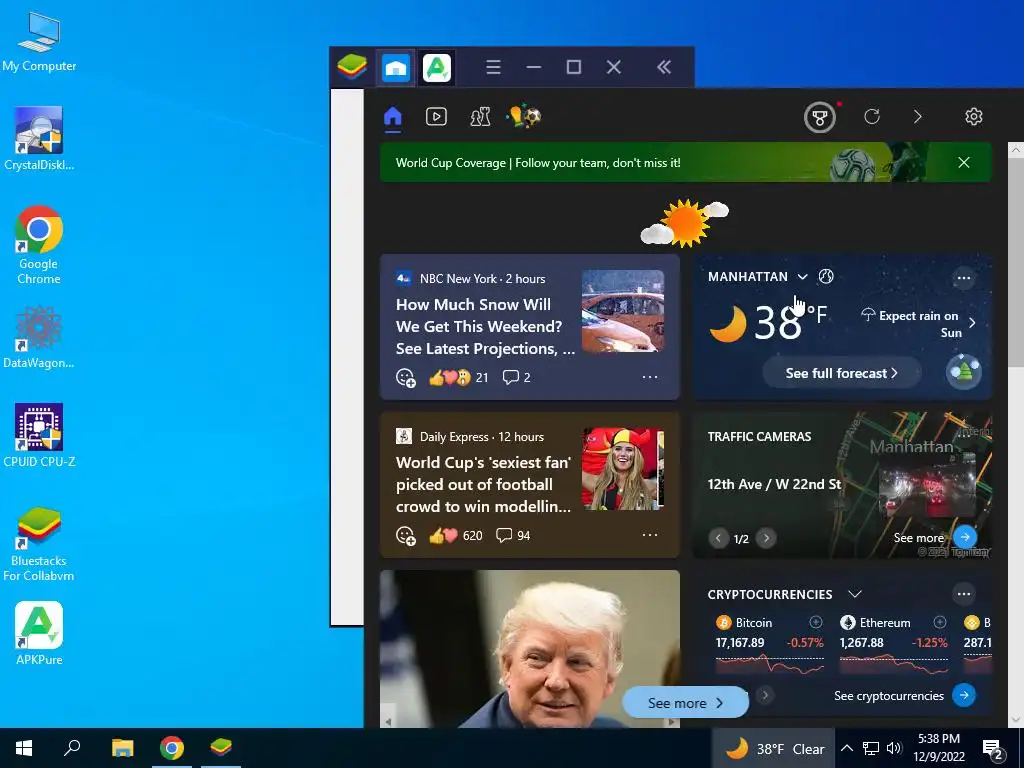Open the football fan article thumbnail

click(623, 469)
